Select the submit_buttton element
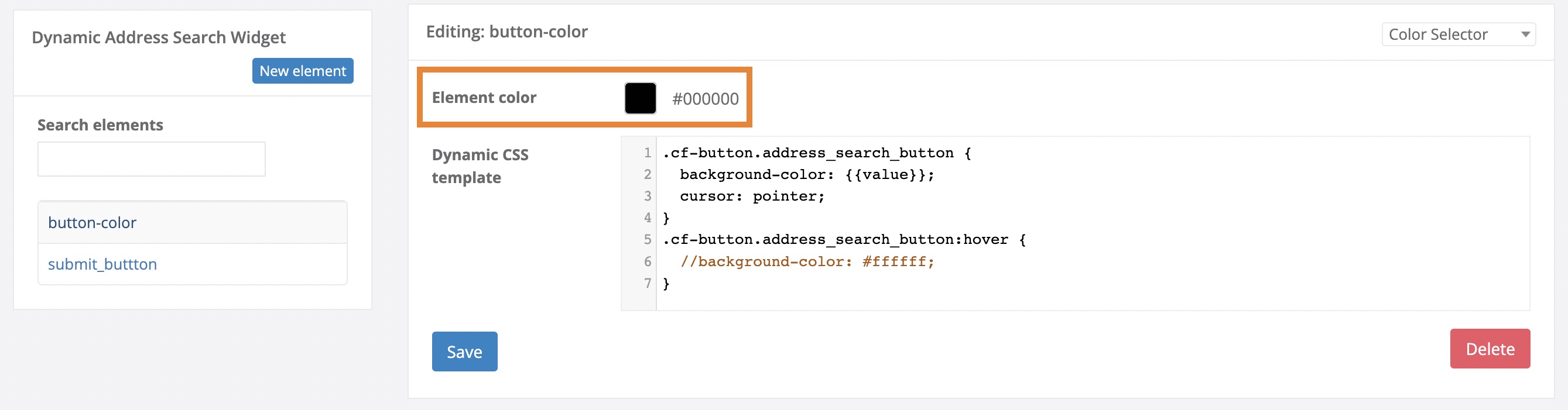 point(102,264)
